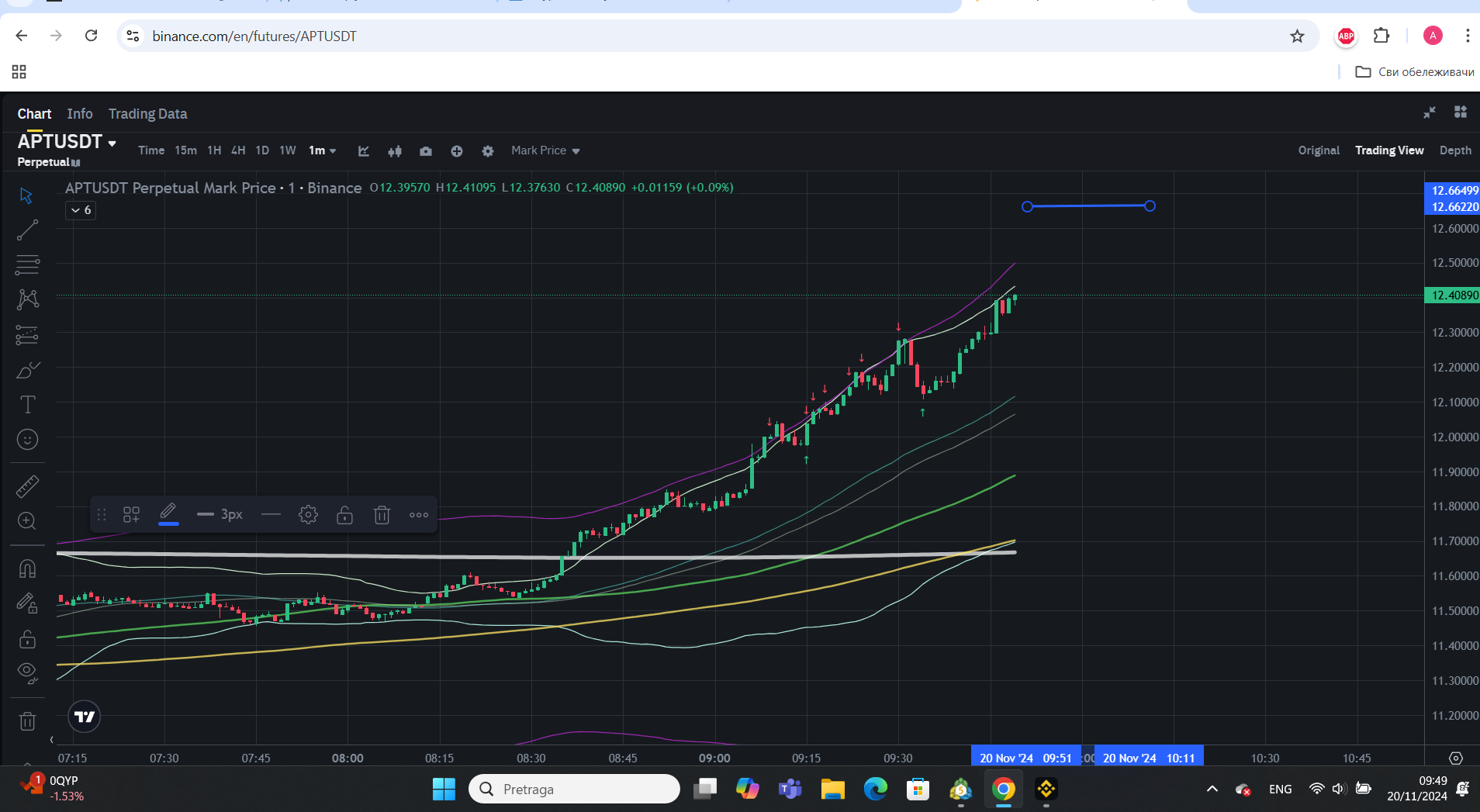Open the 1m interval dropdown
Image resolution: width=1480 pixels, height=812 pixels.
[x=322, y=150]
